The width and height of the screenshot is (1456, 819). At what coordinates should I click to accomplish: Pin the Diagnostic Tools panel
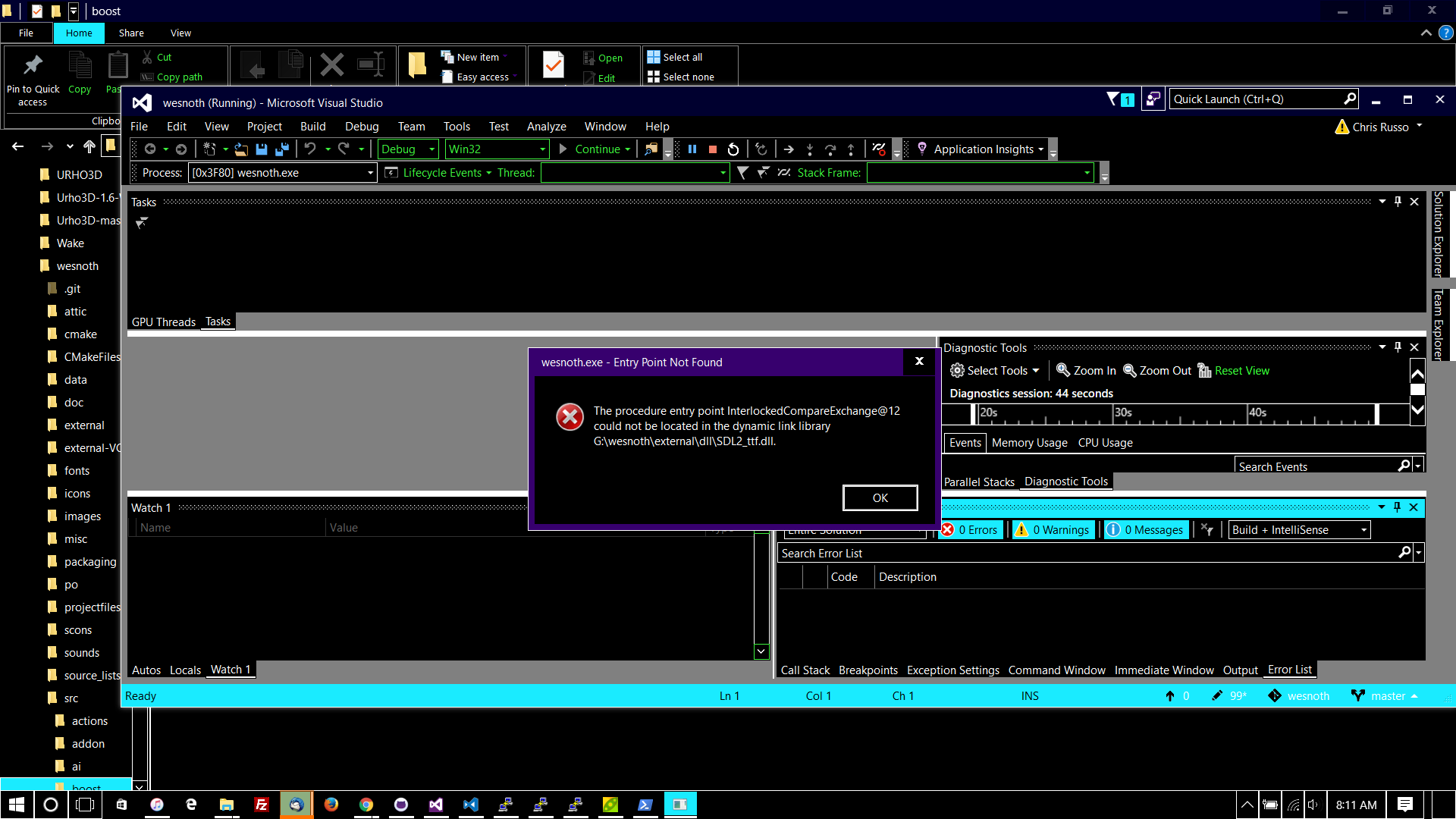click(x=1398, y=347)
